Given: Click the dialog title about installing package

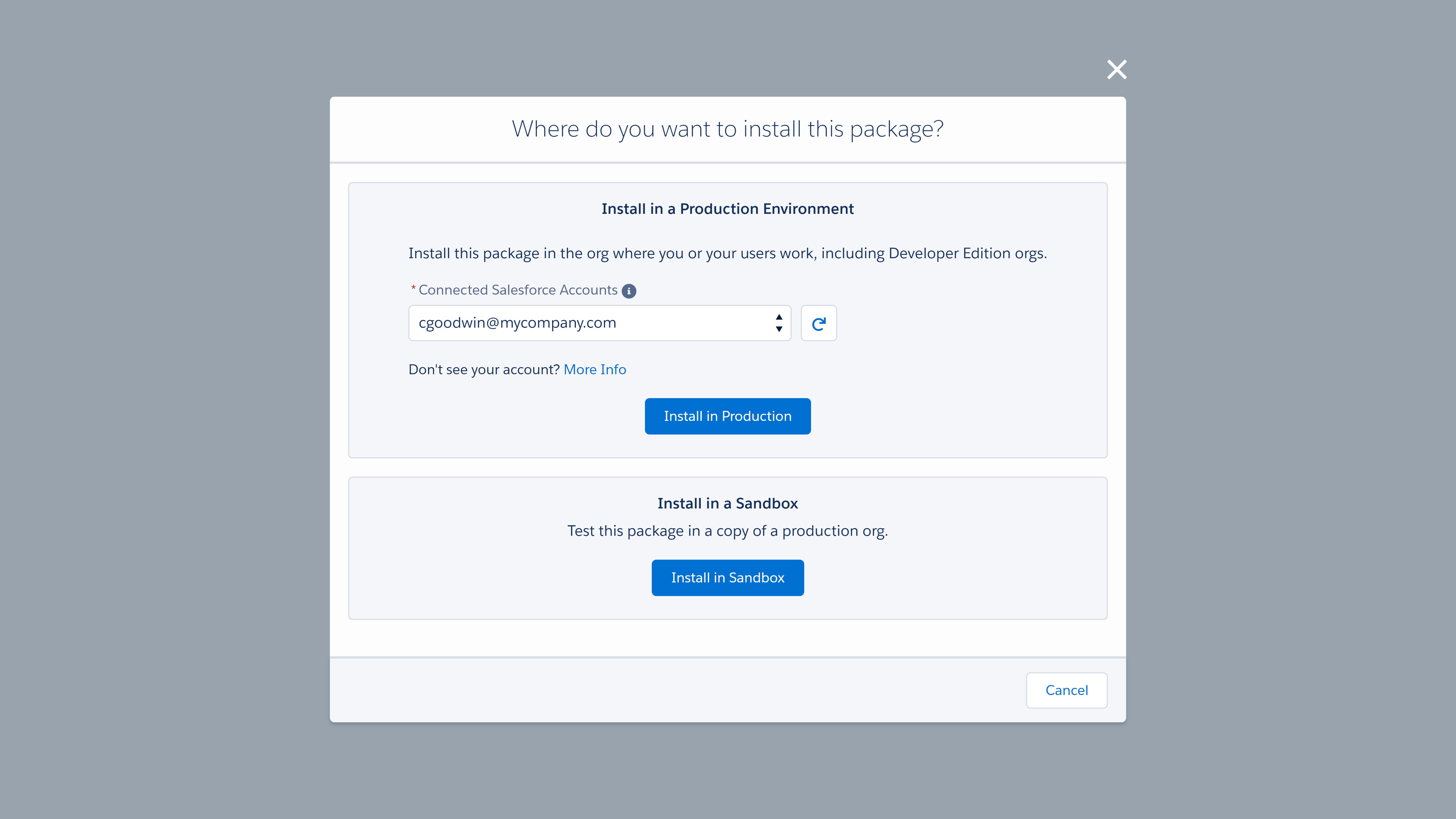Looking at the screenshot, I should click(727, 129).
